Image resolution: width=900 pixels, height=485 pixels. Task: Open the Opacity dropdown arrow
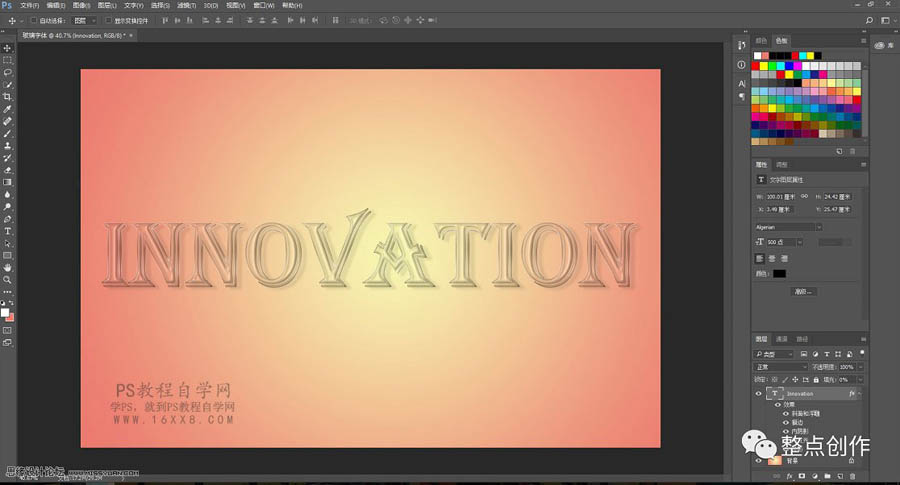point(860,367)
